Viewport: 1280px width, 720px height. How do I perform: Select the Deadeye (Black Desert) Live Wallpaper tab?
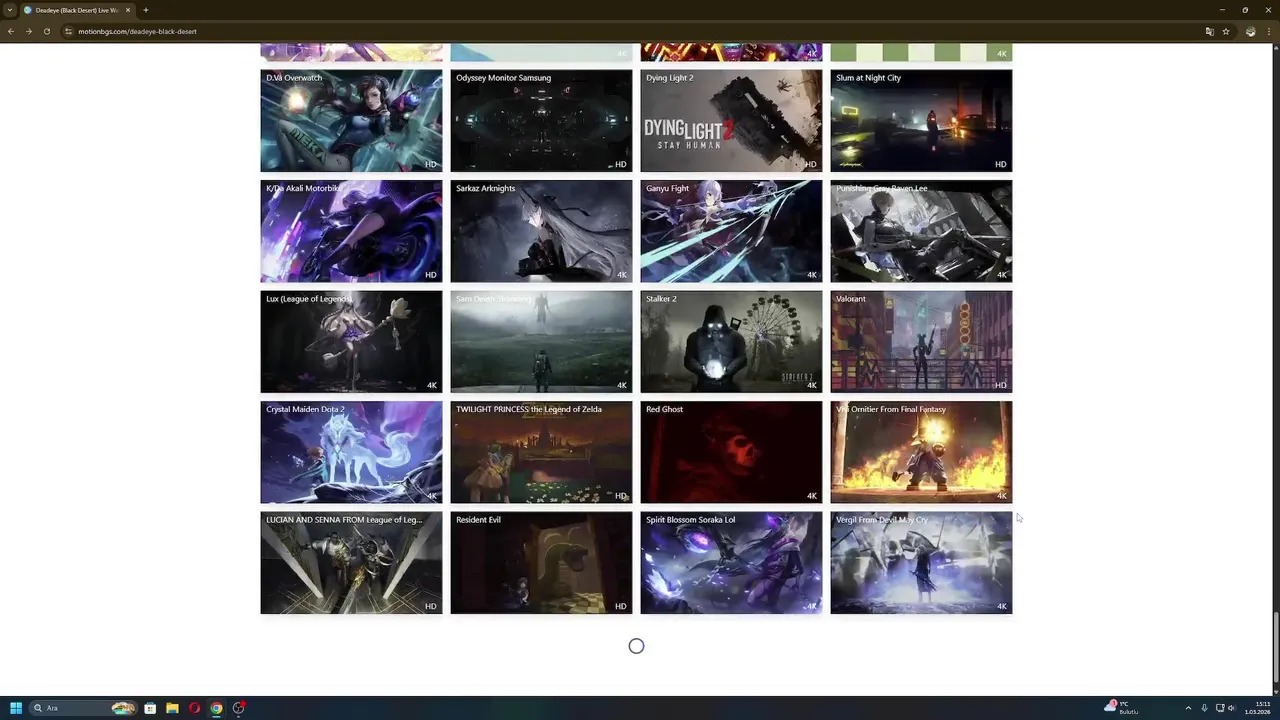point(77,10)
